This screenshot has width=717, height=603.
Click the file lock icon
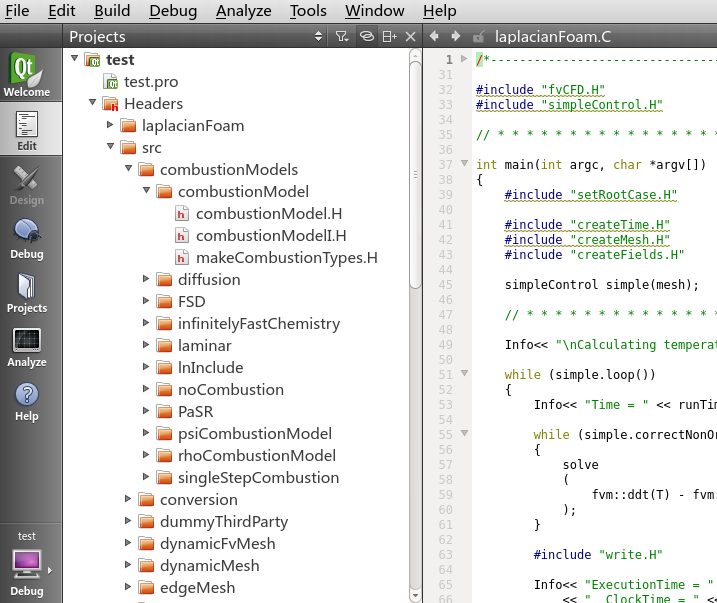479,37
